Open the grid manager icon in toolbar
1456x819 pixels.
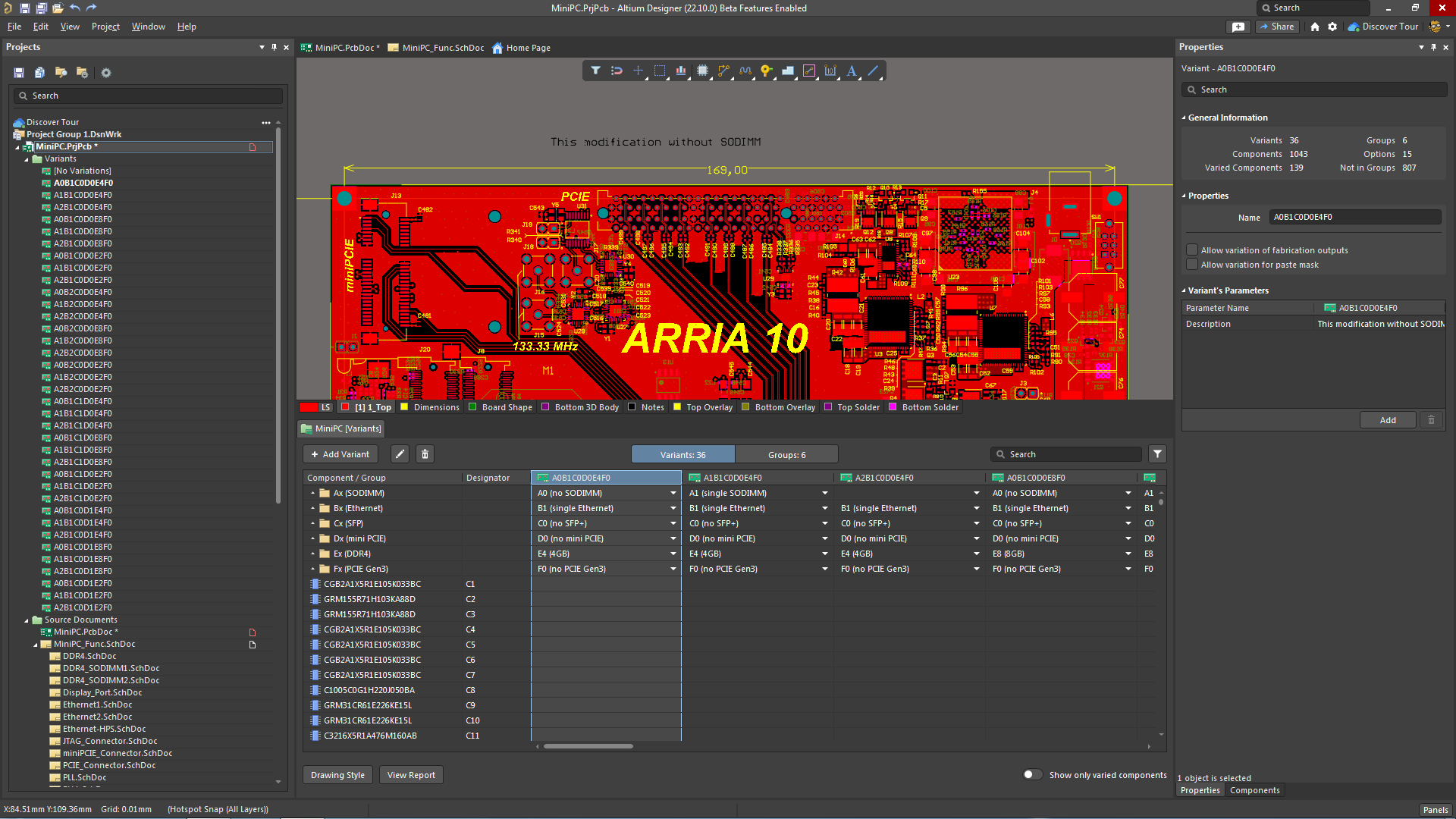click(x=681, y=71)
